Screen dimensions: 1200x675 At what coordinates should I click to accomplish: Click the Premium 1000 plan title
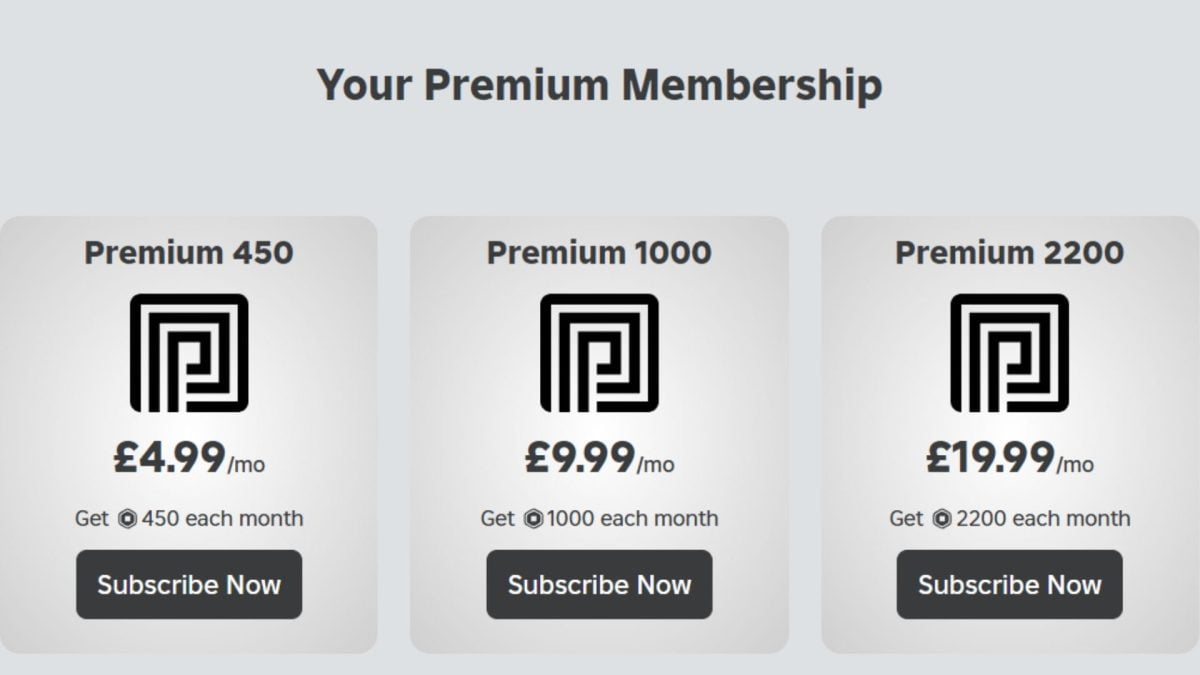(598, 254)
